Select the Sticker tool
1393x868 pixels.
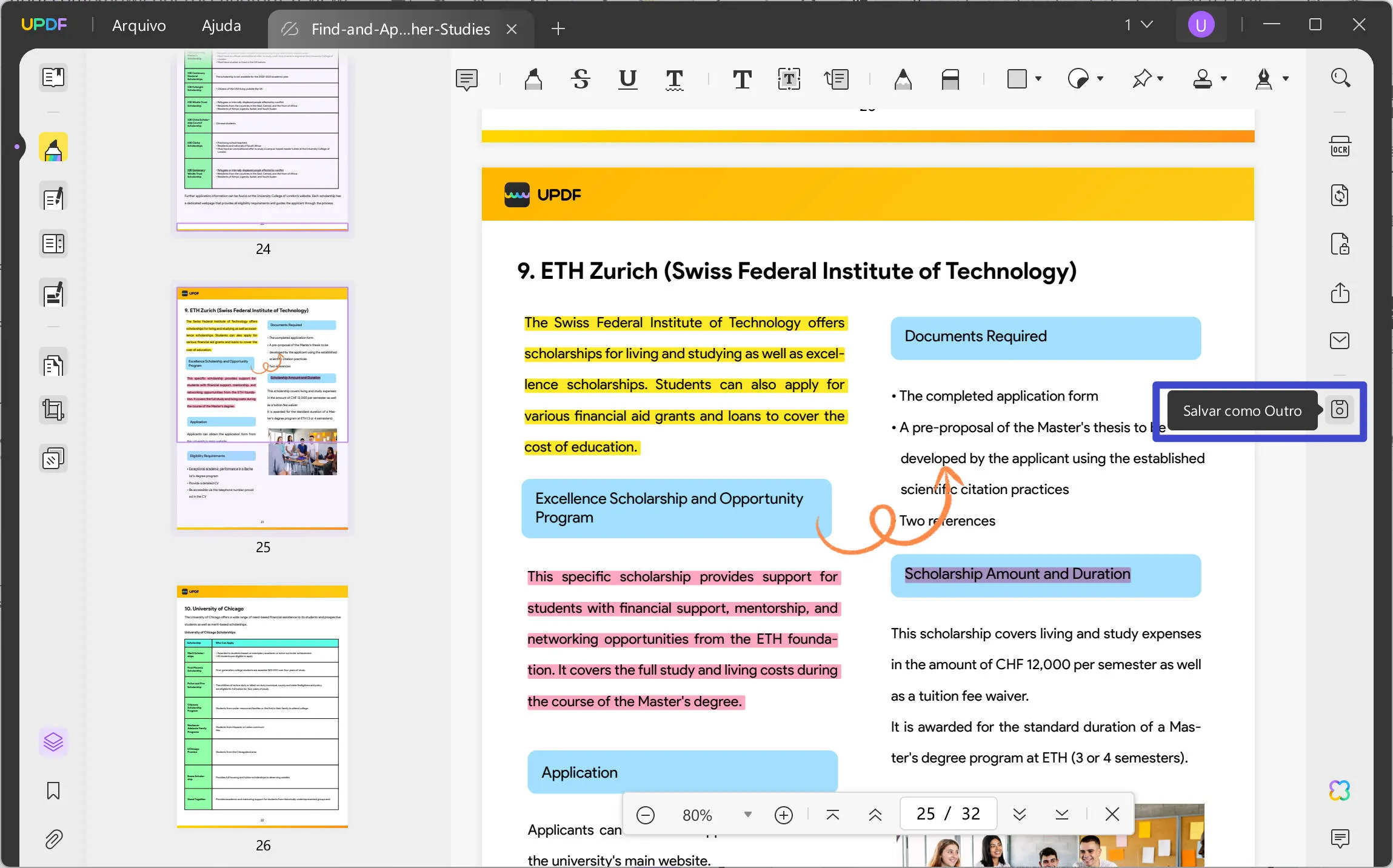click(1078, 79)
